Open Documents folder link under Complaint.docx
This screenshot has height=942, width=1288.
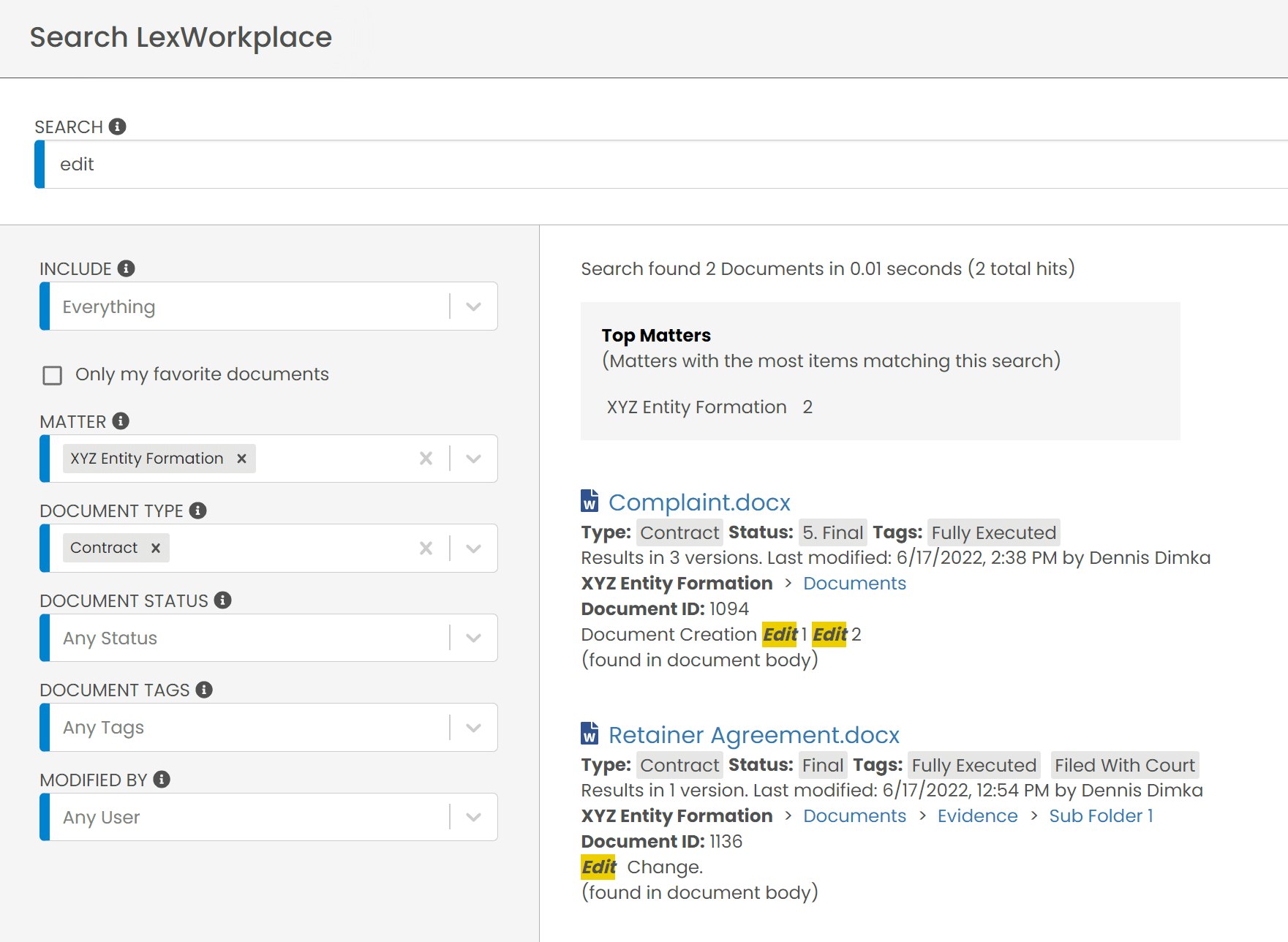[x=854, y=584]
